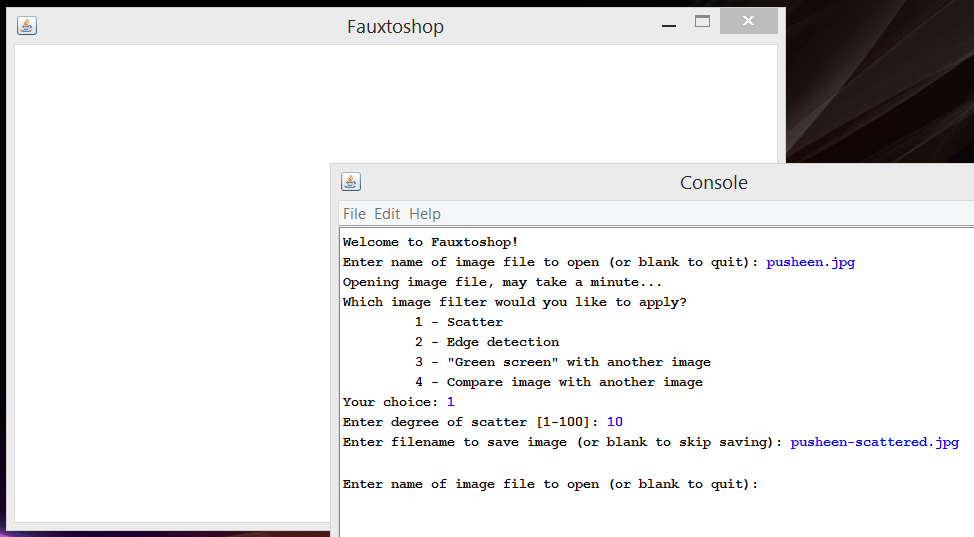Click 'Enter filename to save image' prompt
The image size is (974, 537).
(x=562, y=442)
